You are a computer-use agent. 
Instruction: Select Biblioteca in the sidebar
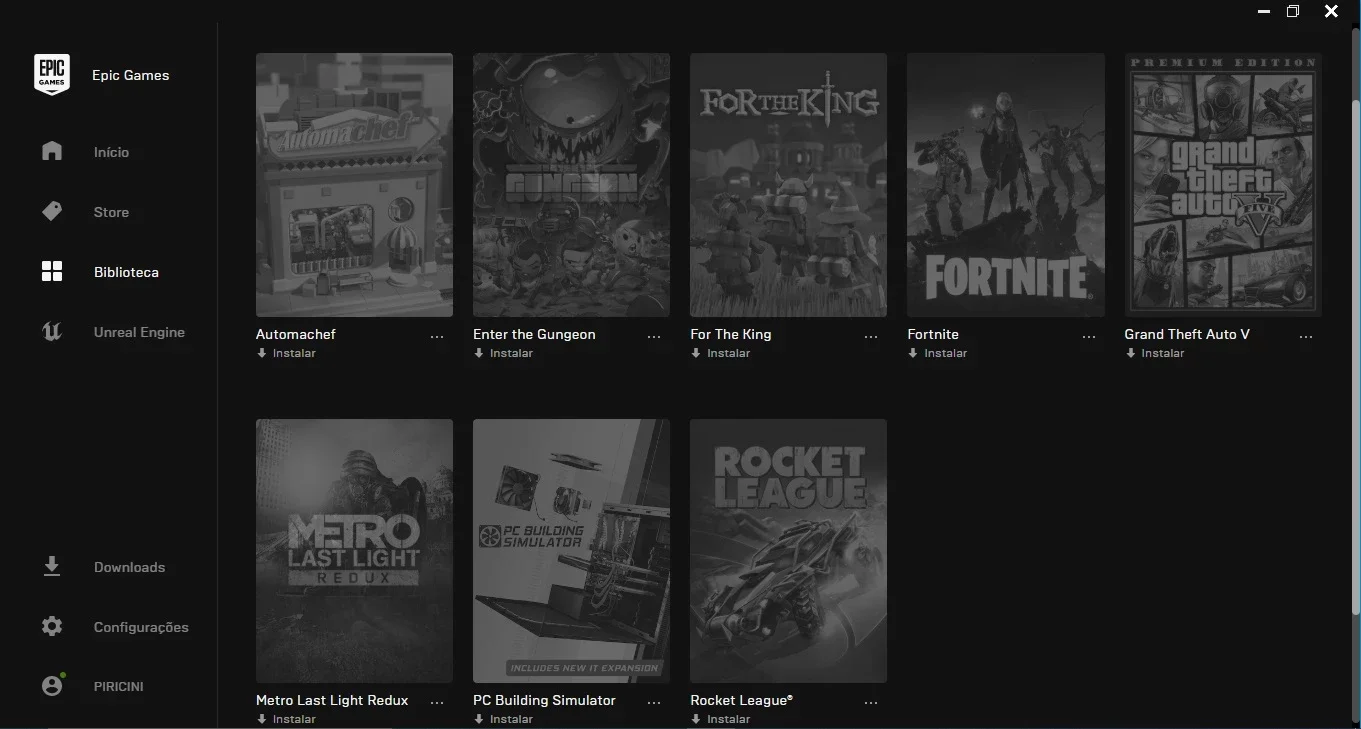(126, 272)
